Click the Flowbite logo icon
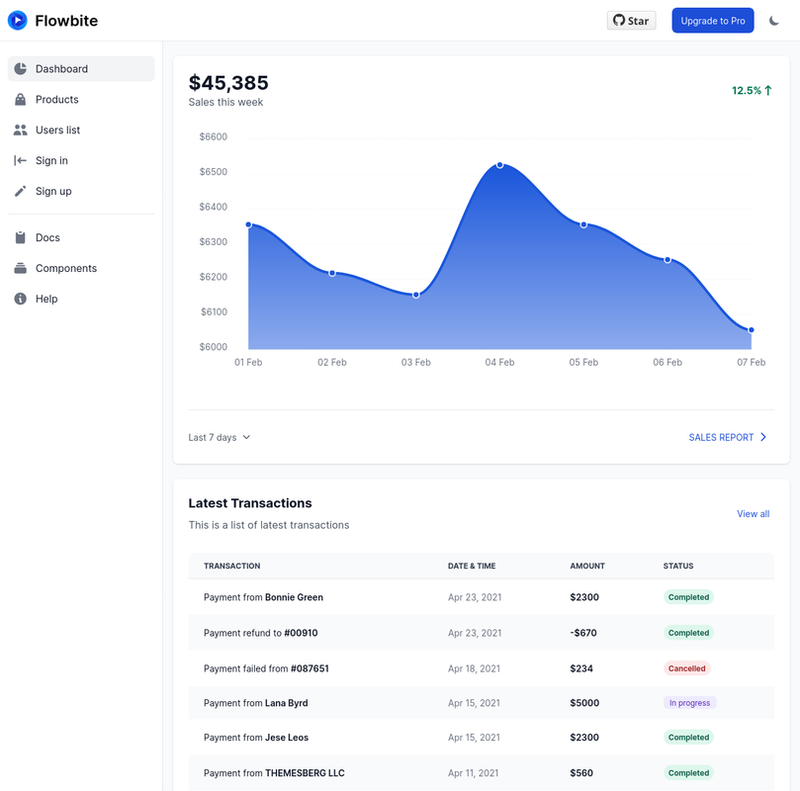This screenshot has height=791, width=800. [17, 20]
